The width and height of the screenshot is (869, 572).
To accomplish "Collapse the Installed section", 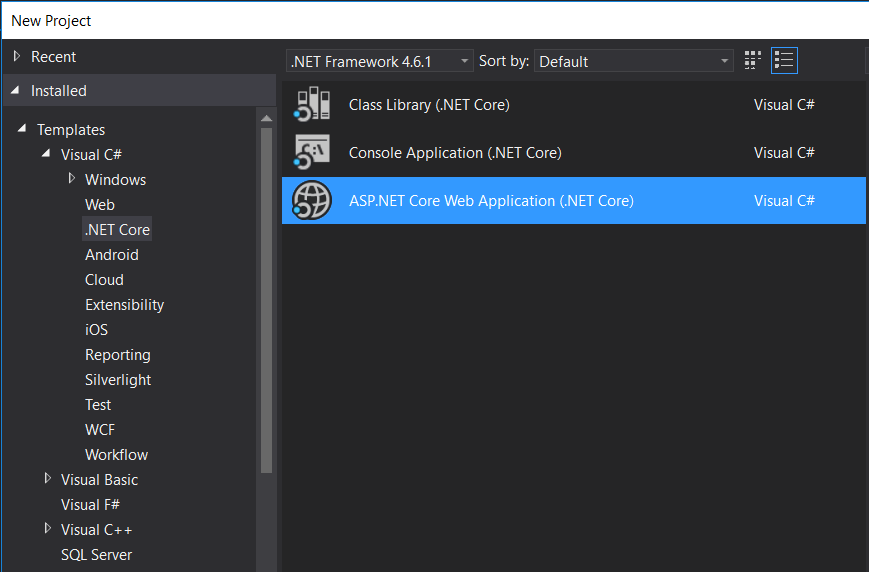I will [x=16, y=90].
